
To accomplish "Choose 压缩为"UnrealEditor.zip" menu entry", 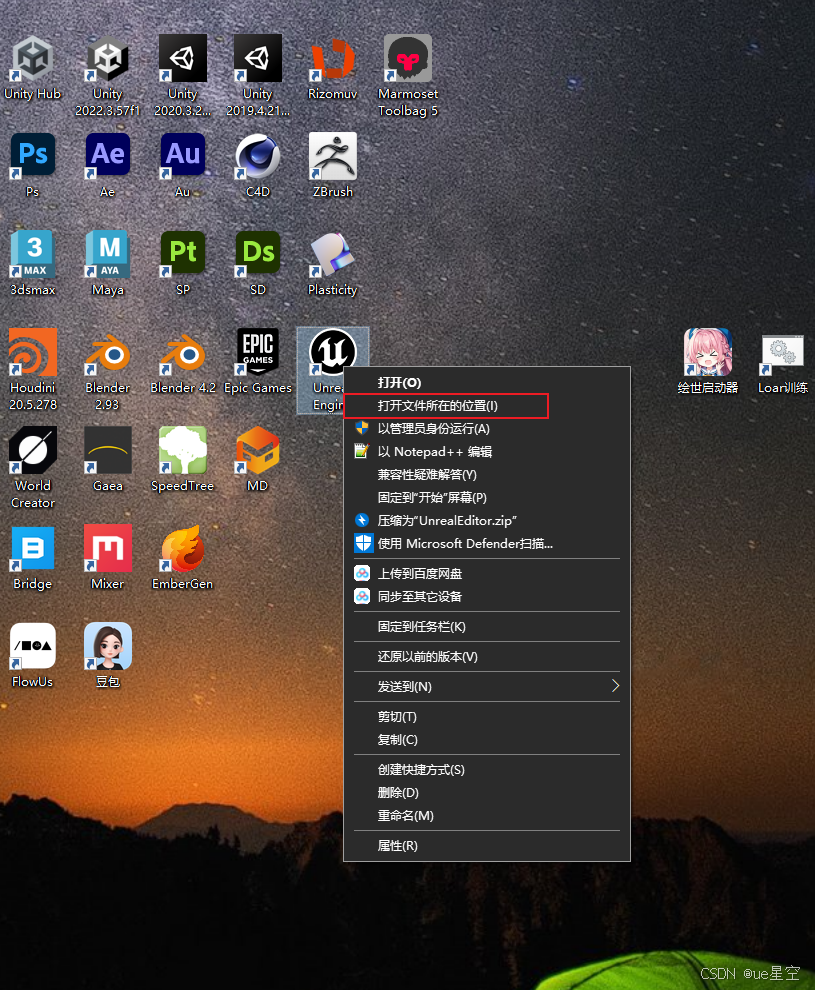I will tap(487, 520).
